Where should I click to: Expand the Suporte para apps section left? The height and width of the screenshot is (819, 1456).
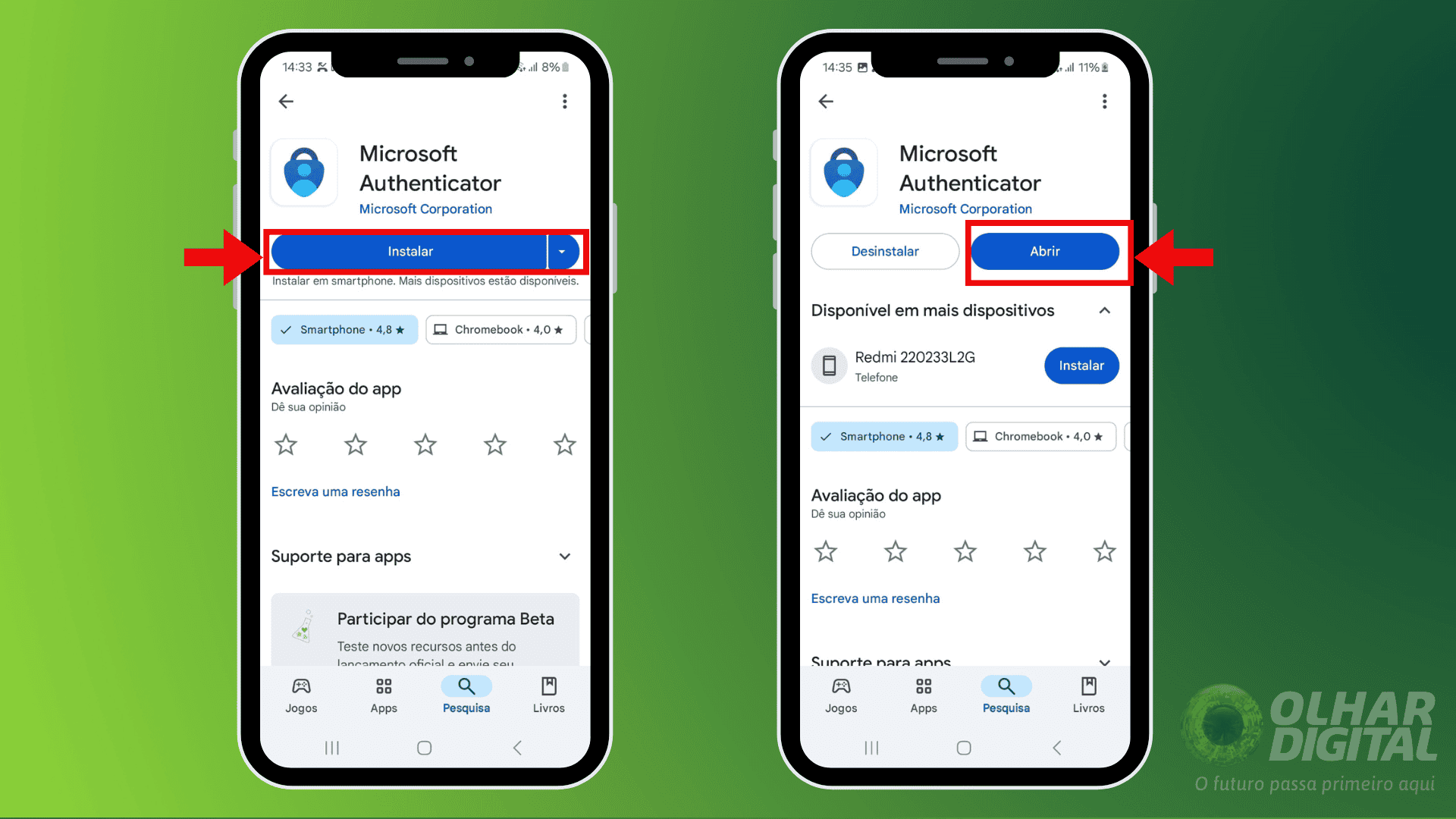click(x=567, y=556)
